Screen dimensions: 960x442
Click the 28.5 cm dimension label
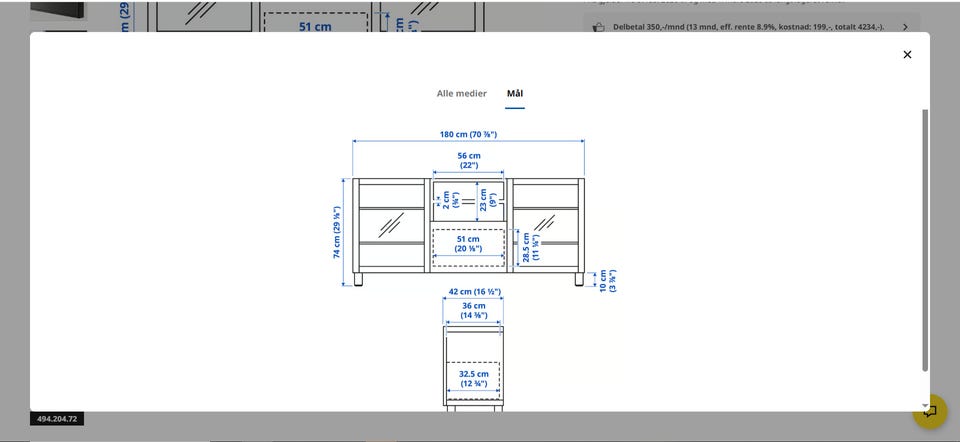[x=531, y=247]
